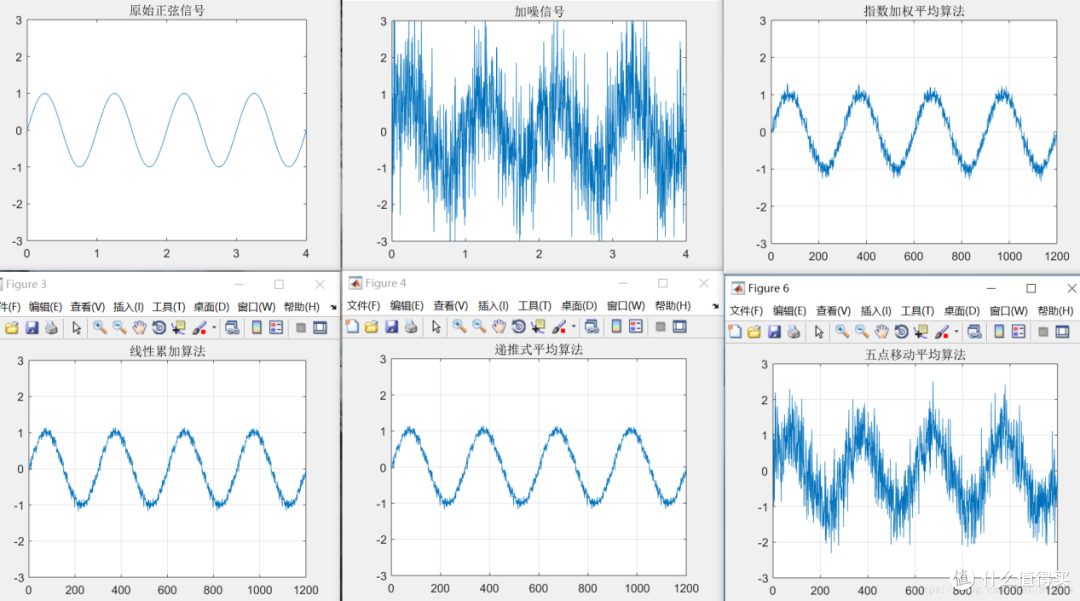Click dock arrow in Figure 3 menu bar
The height and width of the screenshot is (601, 1080).
point(333,307)
